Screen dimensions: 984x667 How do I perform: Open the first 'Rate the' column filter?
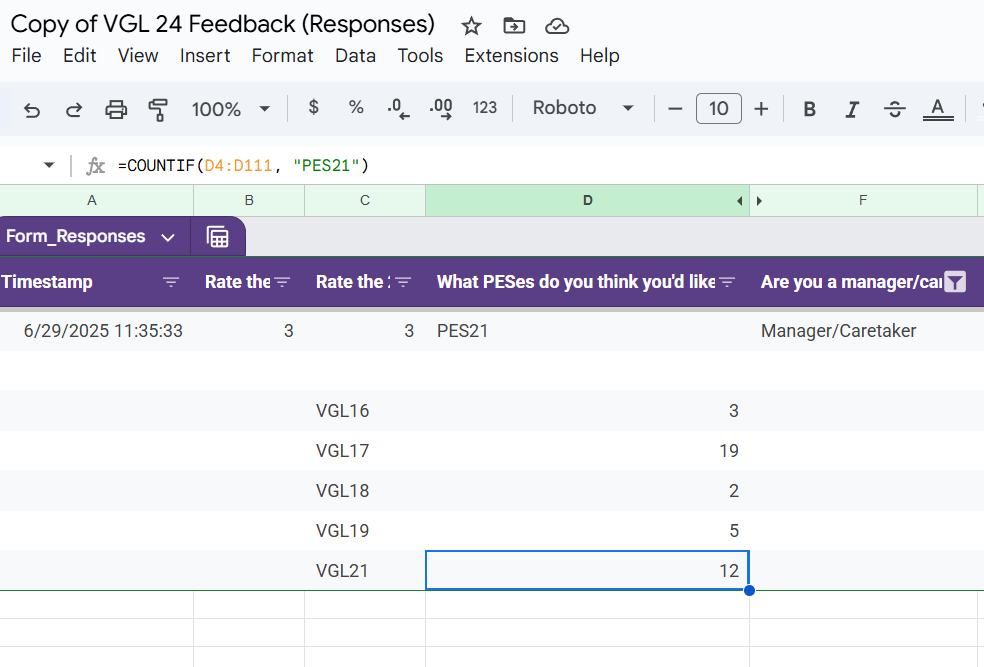pyautogui.click(x=282, y=282)
